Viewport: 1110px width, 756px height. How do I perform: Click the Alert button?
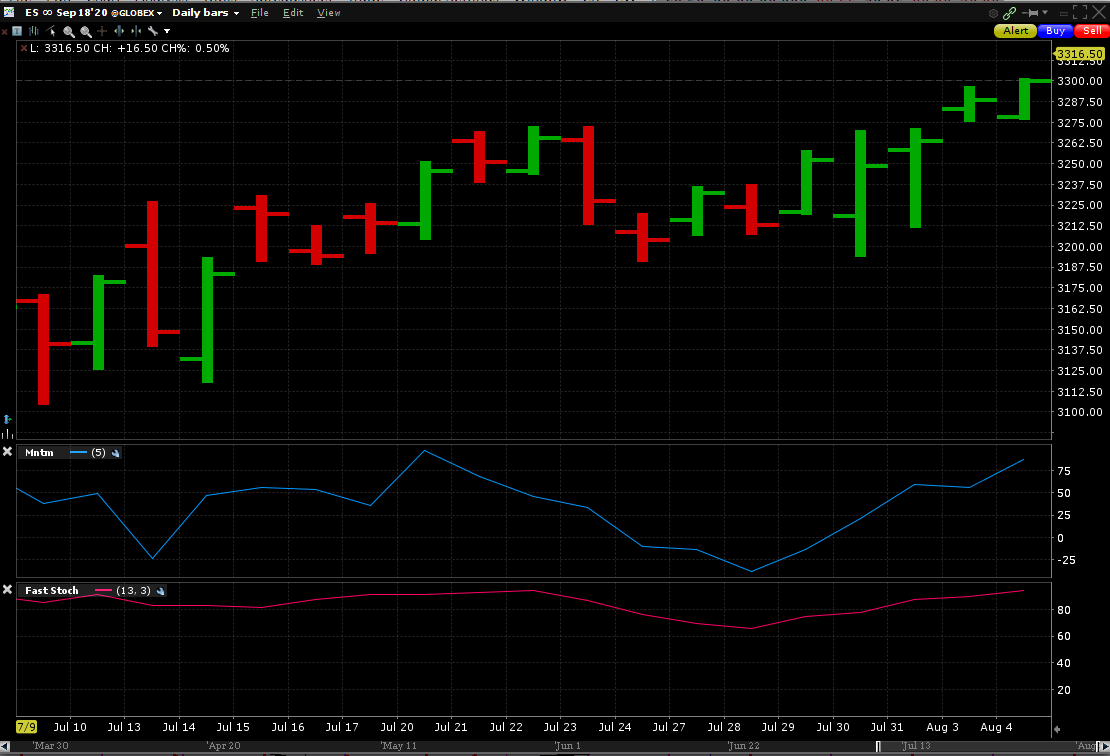pos(1015,30)
